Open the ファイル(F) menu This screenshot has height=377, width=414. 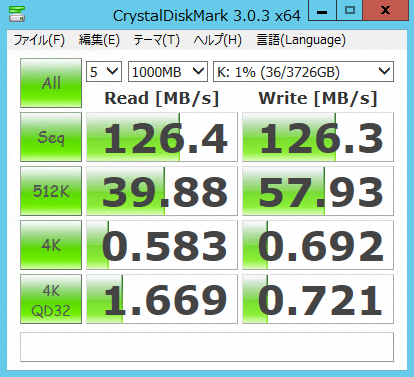pos(39,40)
